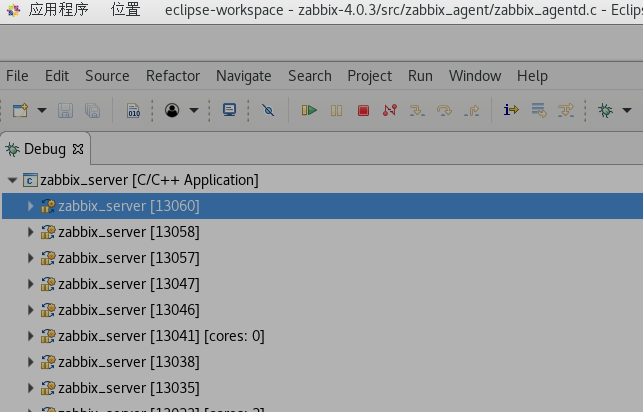Expand zabbix_server [13058] process
This screenshot has width=643, height=412.
(31, 232)
